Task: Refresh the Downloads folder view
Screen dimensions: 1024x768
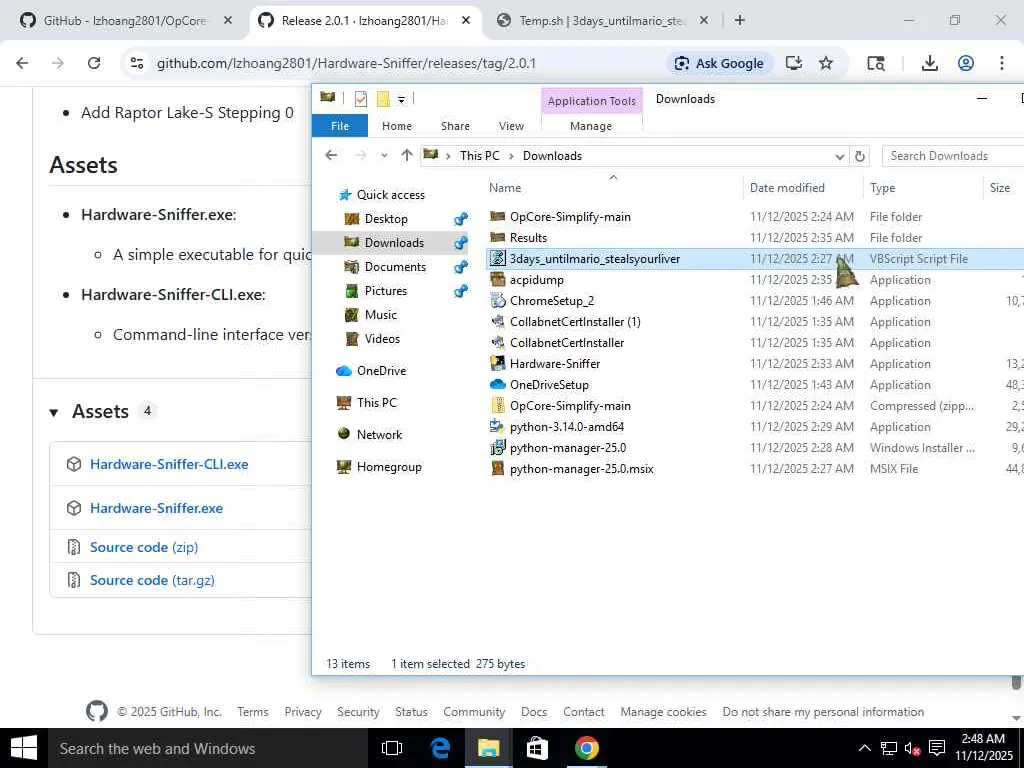Action: pos(859,156)
